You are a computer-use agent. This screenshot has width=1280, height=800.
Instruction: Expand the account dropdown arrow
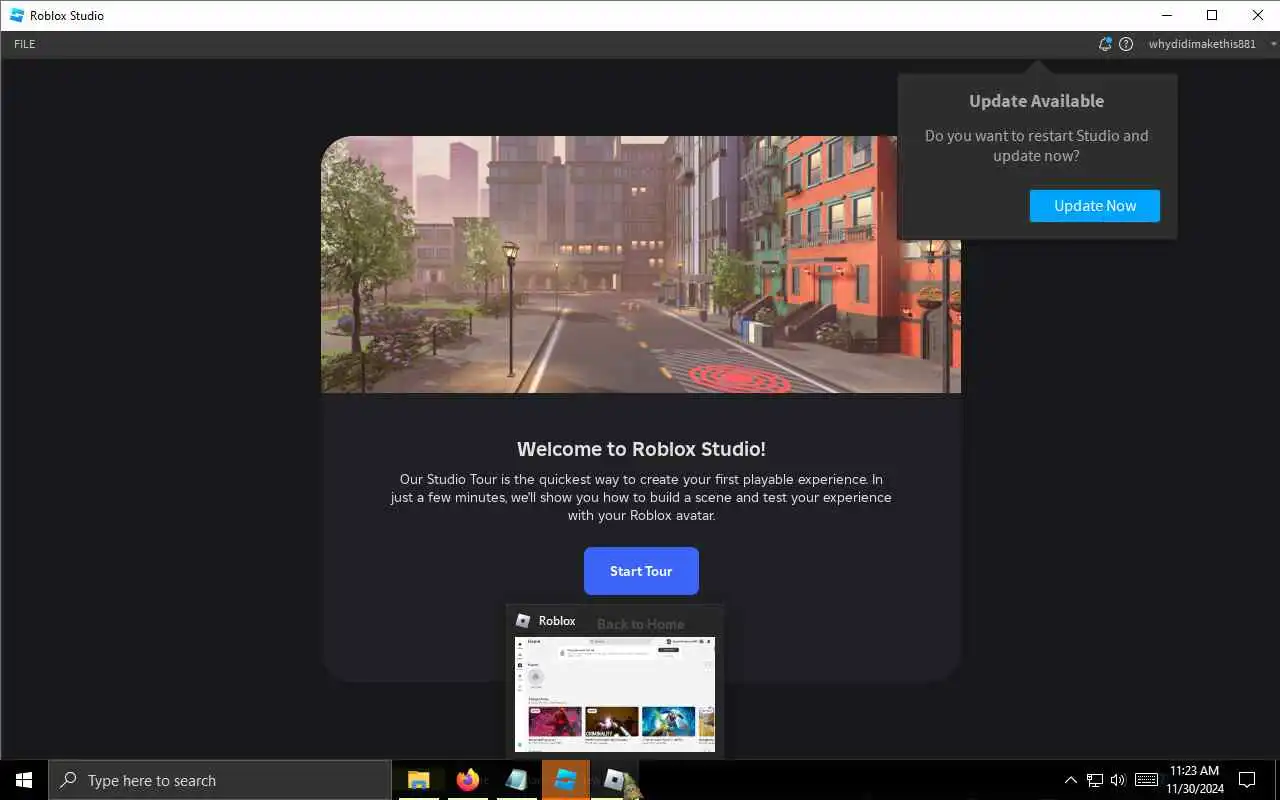click(x=1273, y=44)
